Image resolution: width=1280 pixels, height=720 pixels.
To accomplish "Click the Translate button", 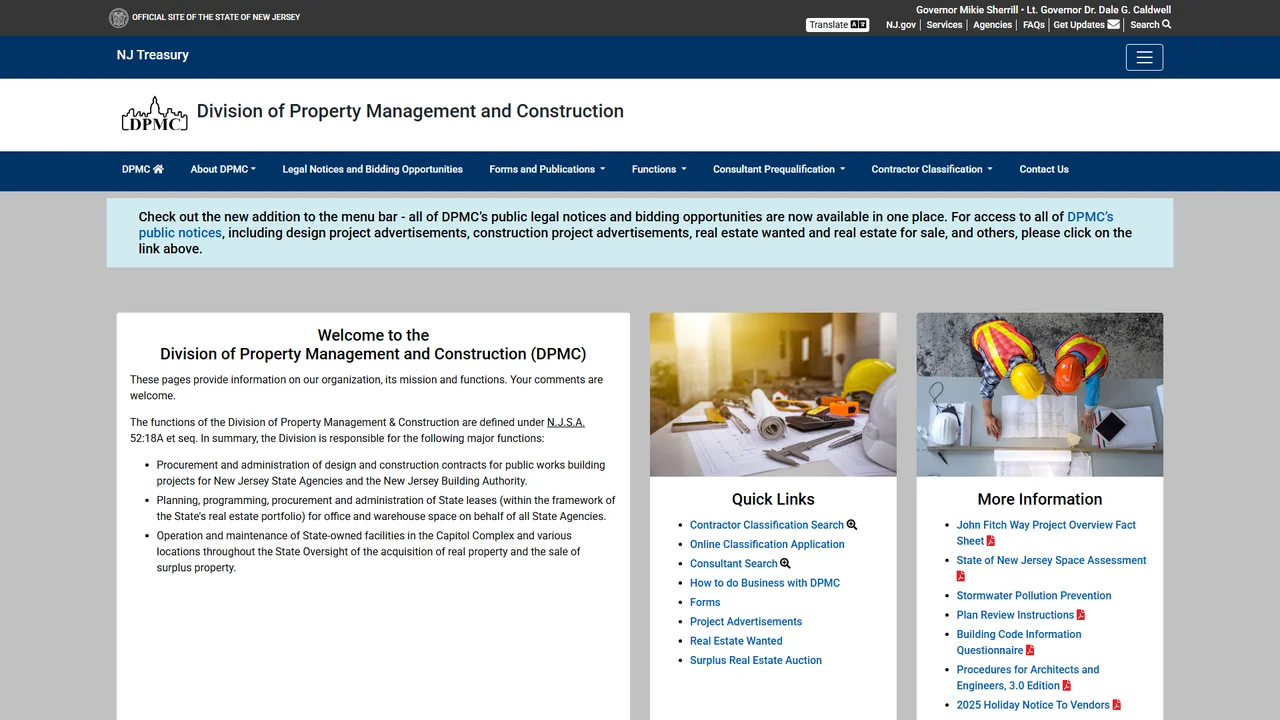I will click(837, 25).
